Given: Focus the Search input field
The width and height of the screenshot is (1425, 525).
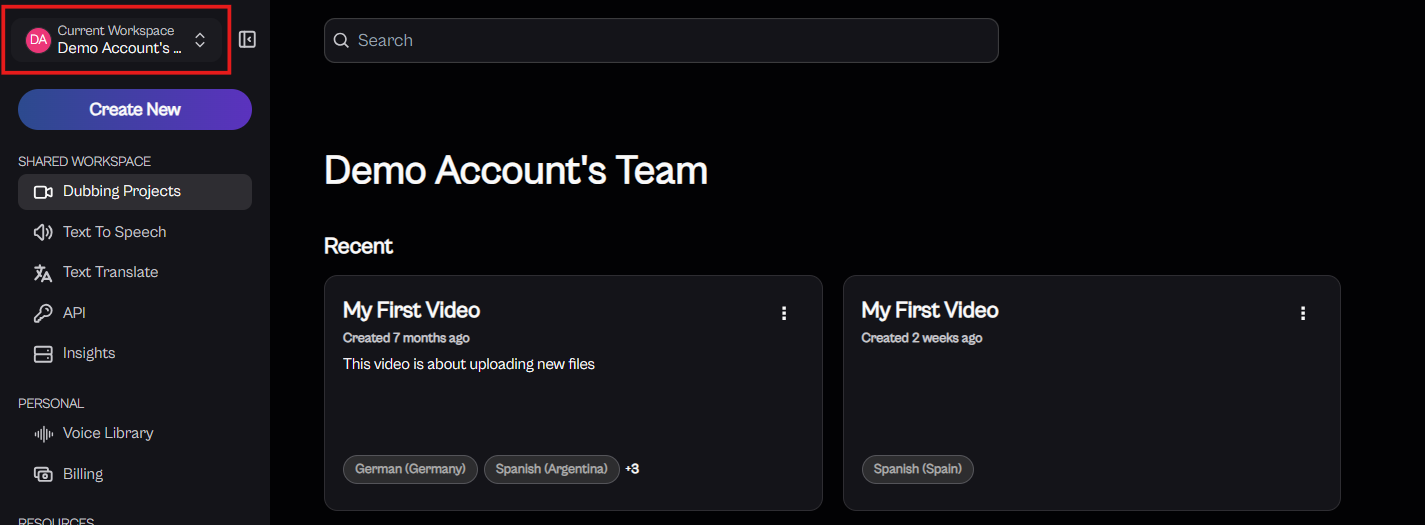Looking at the screenshot, I should pos(670,40).
